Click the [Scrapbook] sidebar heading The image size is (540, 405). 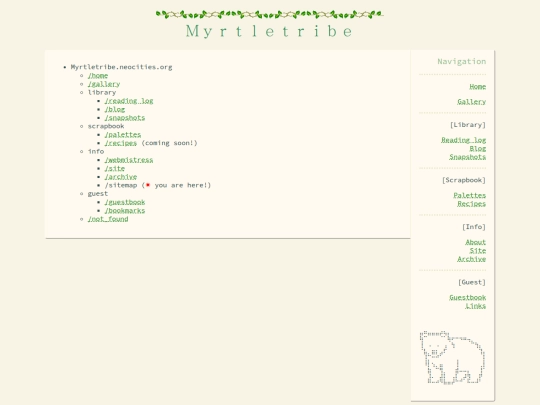coord(464,180)
